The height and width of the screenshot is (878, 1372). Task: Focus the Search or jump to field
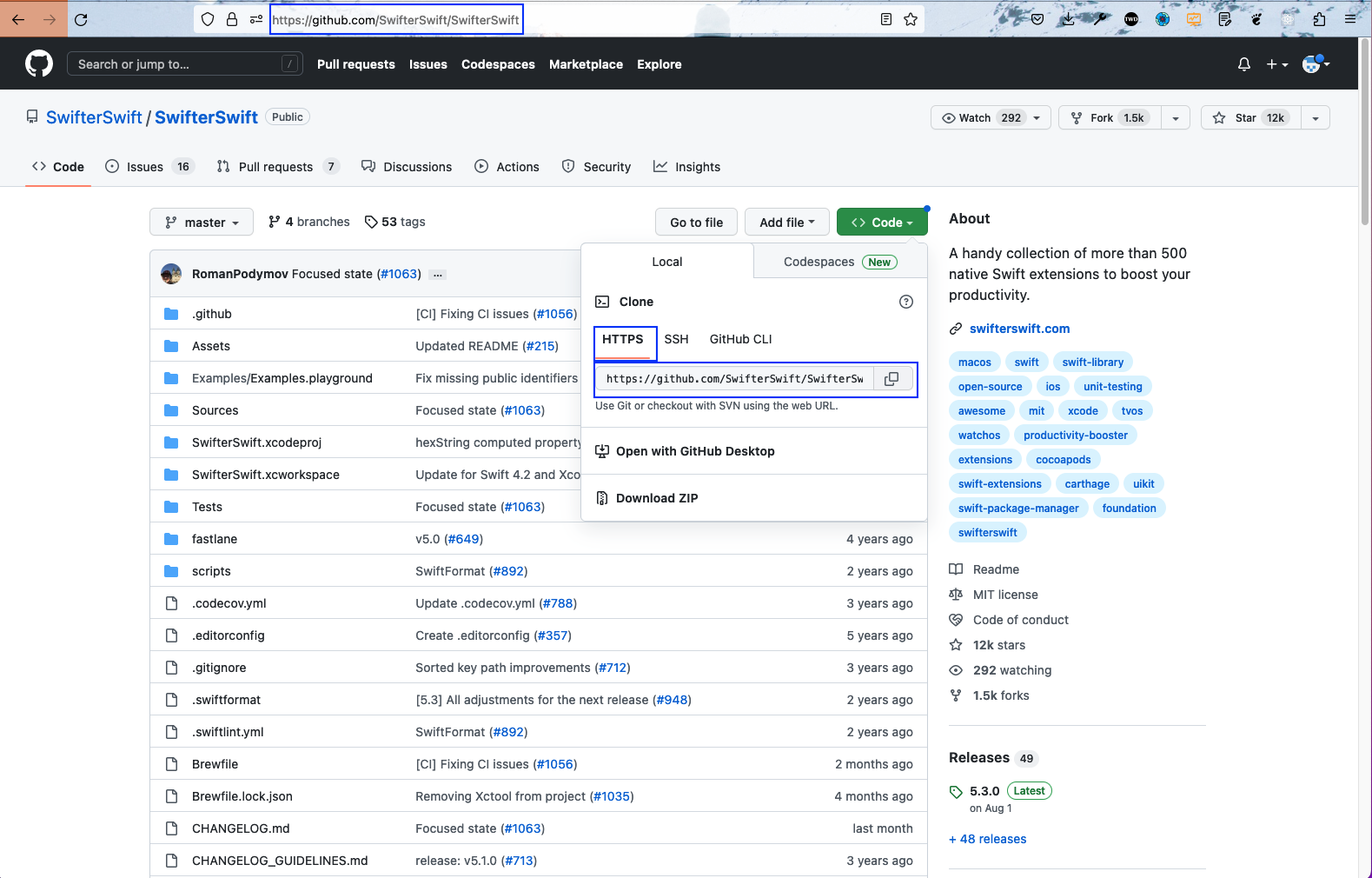click(x=185, y=63)
